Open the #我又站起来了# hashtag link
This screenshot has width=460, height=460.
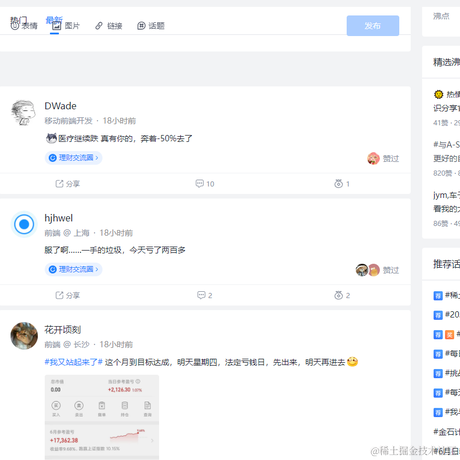(x=74, y=362)
